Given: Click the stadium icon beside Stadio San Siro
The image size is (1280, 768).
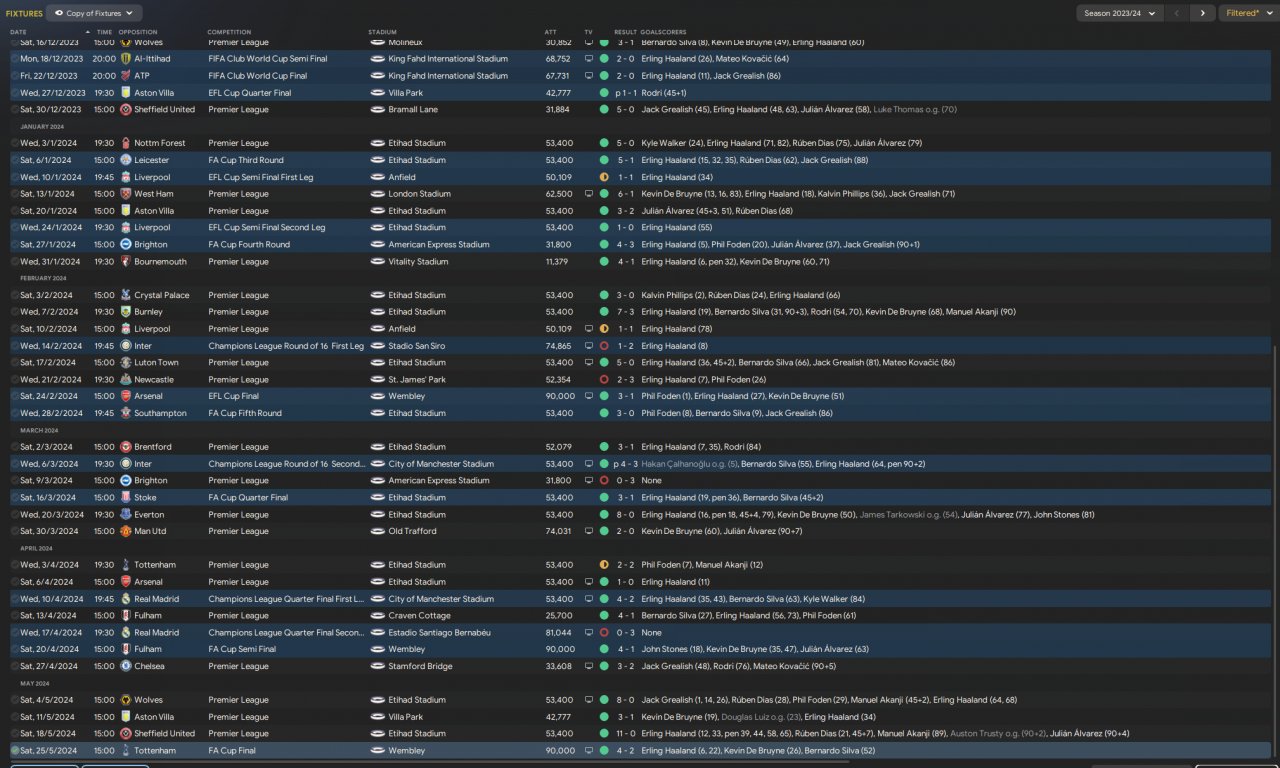Looking at the screenshot, I should 377,346.
